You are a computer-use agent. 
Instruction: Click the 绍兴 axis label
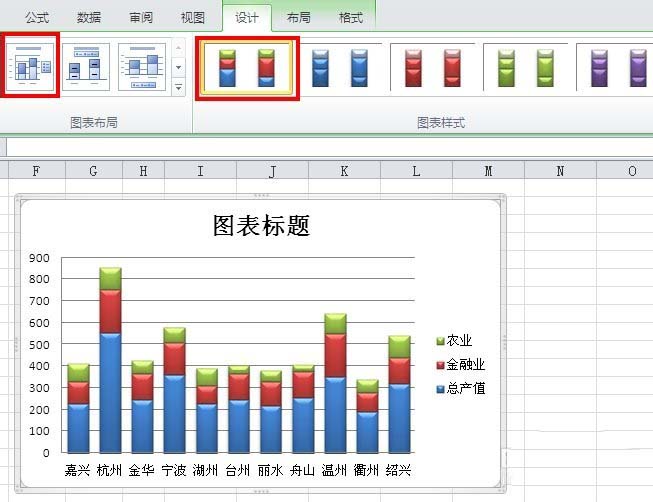399,470
